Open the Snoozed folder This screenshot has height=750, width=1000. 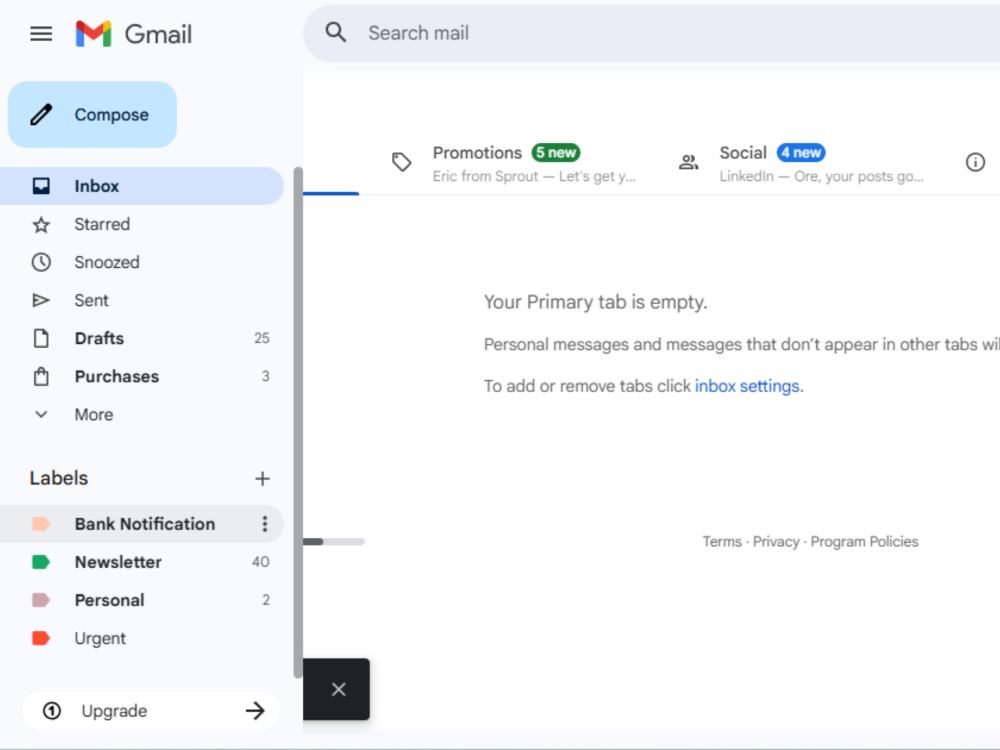pyautogui.click(x=142, y=262)
